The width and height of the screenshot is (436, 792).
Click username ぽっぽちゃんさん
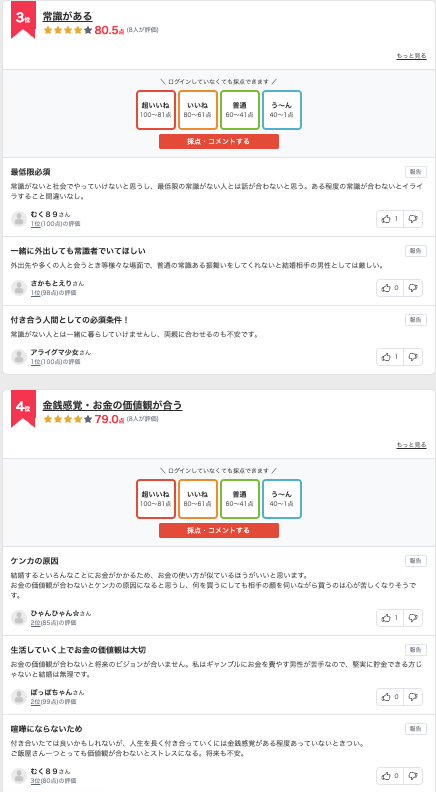point(58,692)
